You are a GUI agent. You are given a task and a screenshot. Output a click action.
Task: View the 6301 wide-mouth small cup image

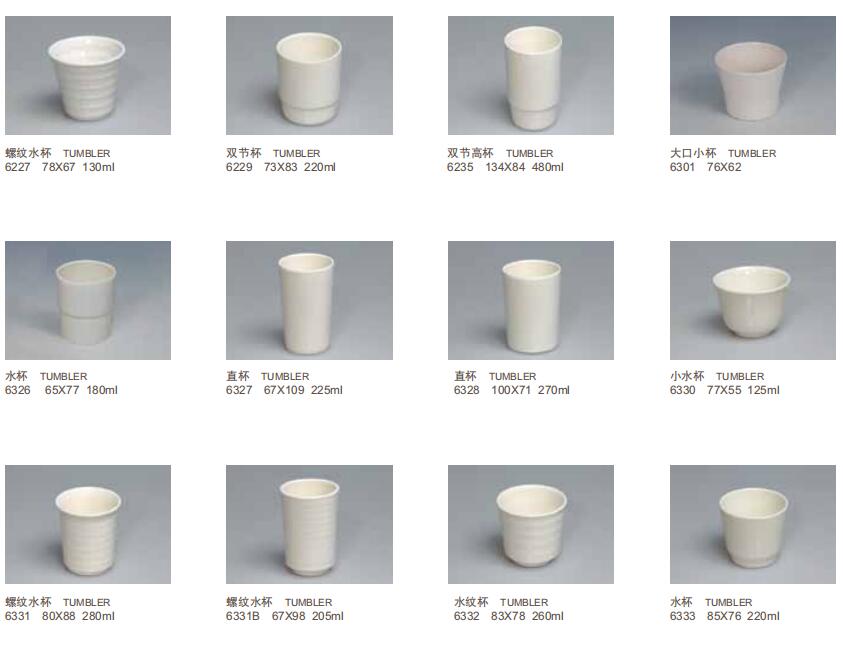coord(753,75)
